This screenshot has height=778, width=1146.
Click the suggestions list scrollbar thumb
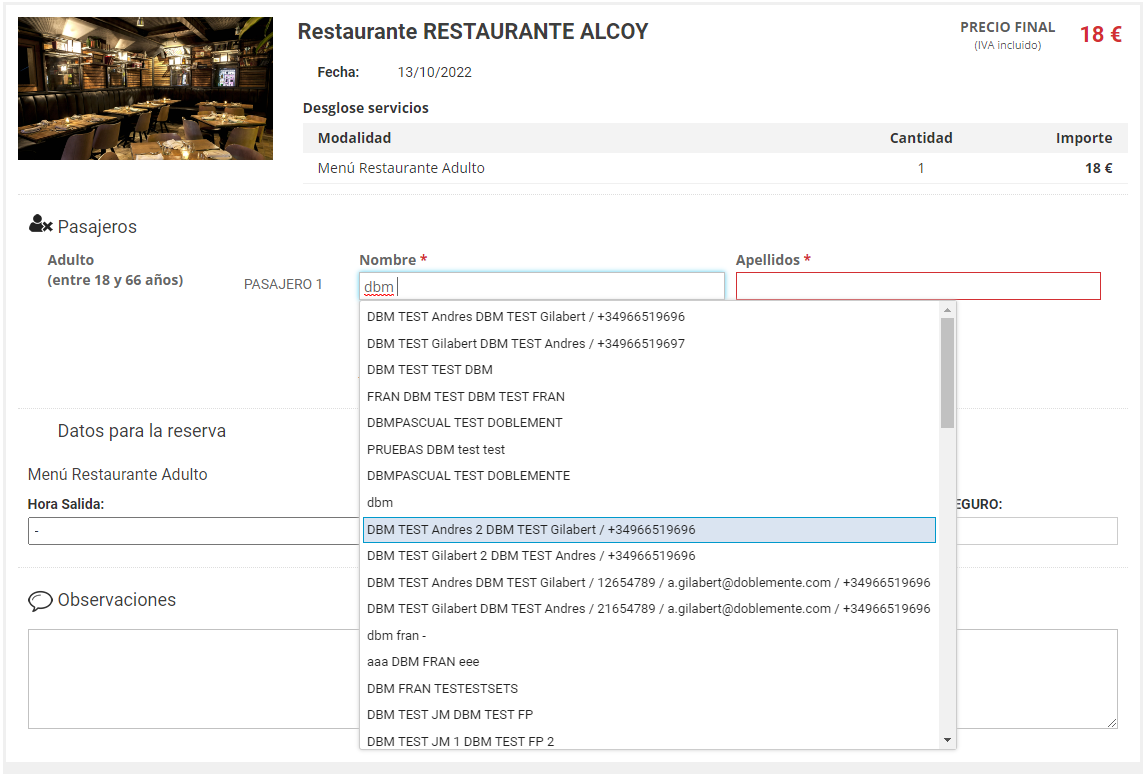tap(947, 373)
